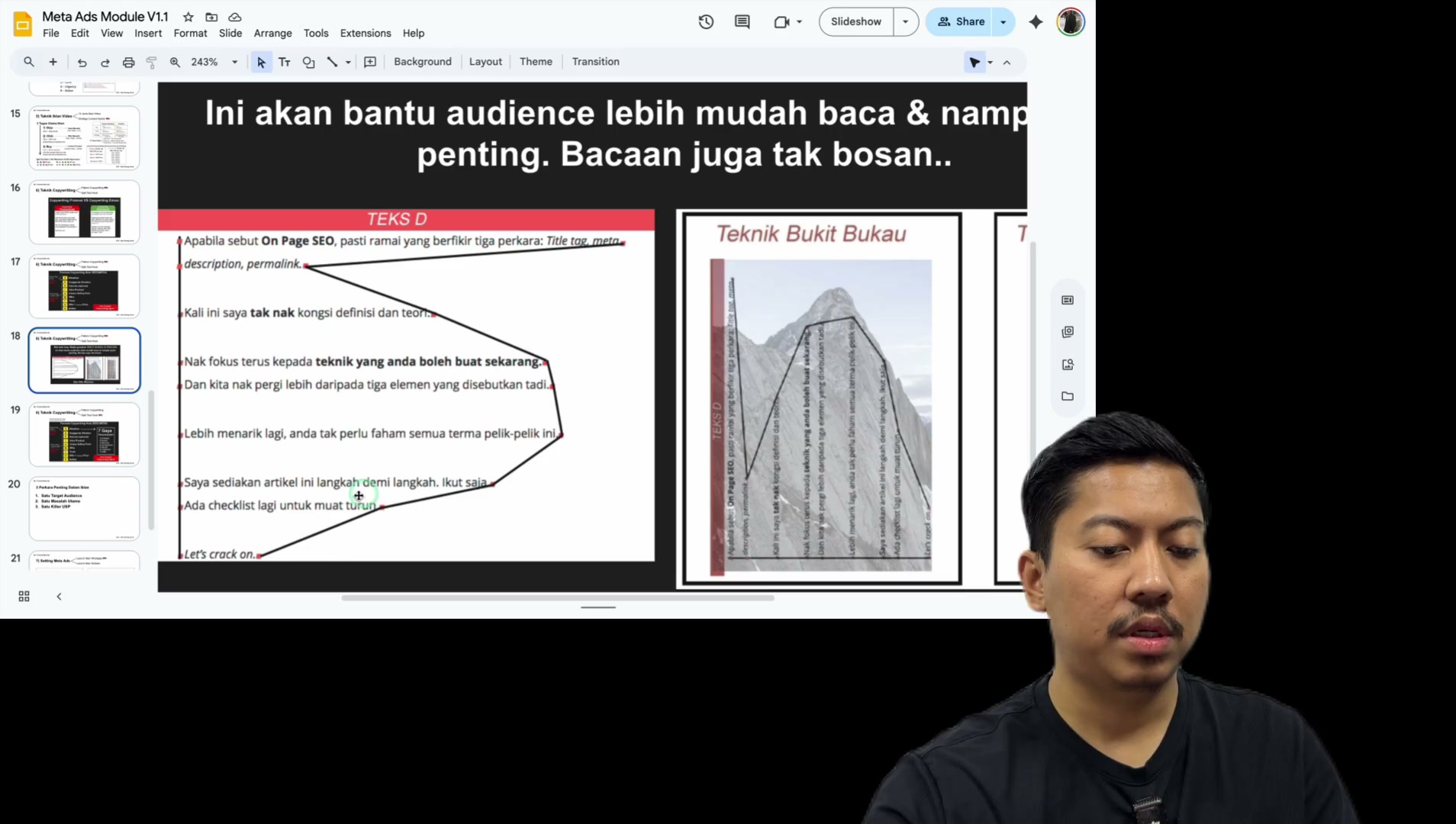
Task: Select slide 20 thumbnail
Action: click(84, 509)
